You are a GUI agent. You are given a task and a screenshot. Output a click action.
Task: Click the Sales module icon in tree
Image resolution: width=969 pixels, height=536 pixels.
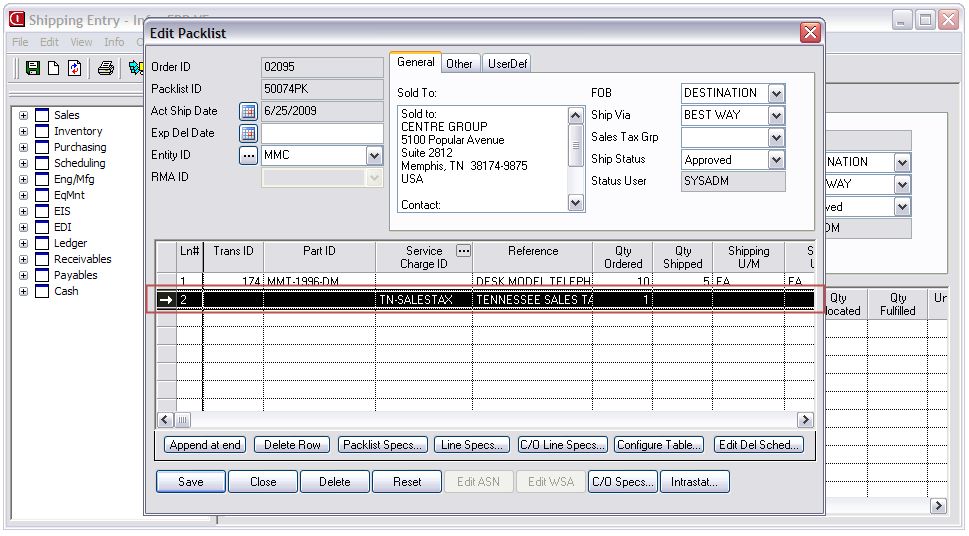coord(42,115)
